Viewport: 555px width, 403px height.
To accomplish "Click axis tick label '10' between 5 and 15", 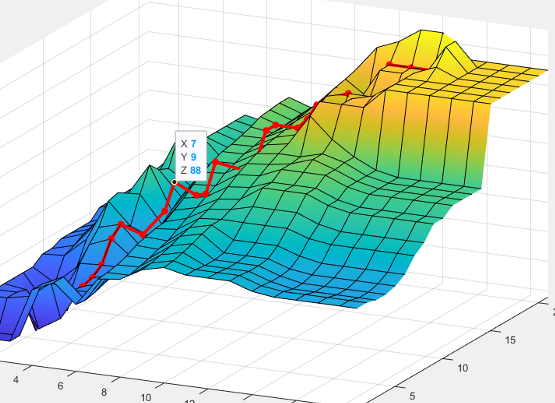I will tap(462, 368).
